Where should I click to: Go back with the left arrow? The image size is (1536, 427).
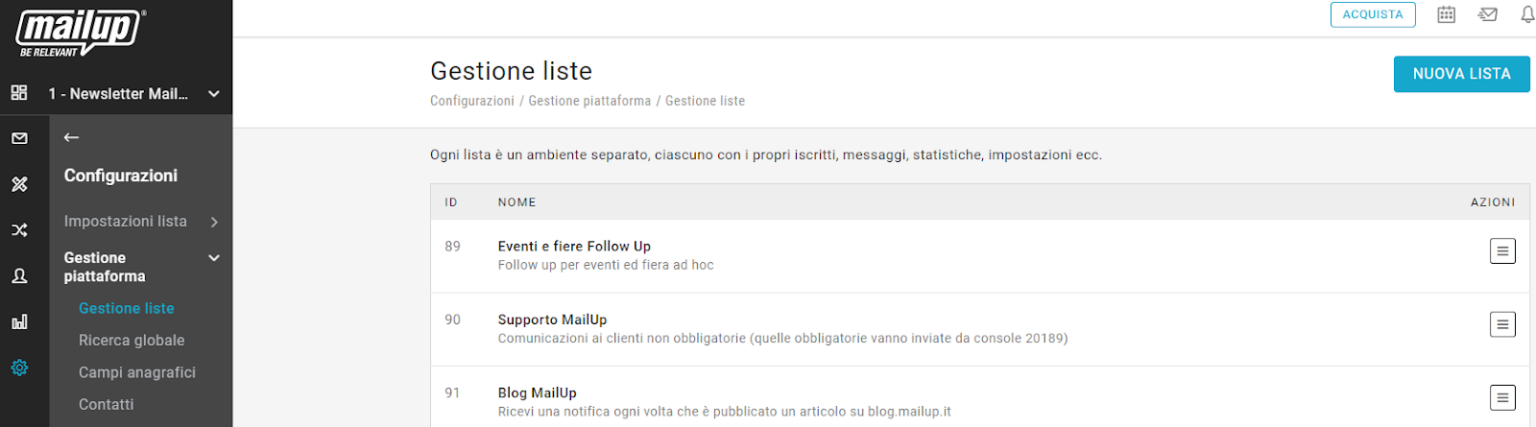click(71, 137)
